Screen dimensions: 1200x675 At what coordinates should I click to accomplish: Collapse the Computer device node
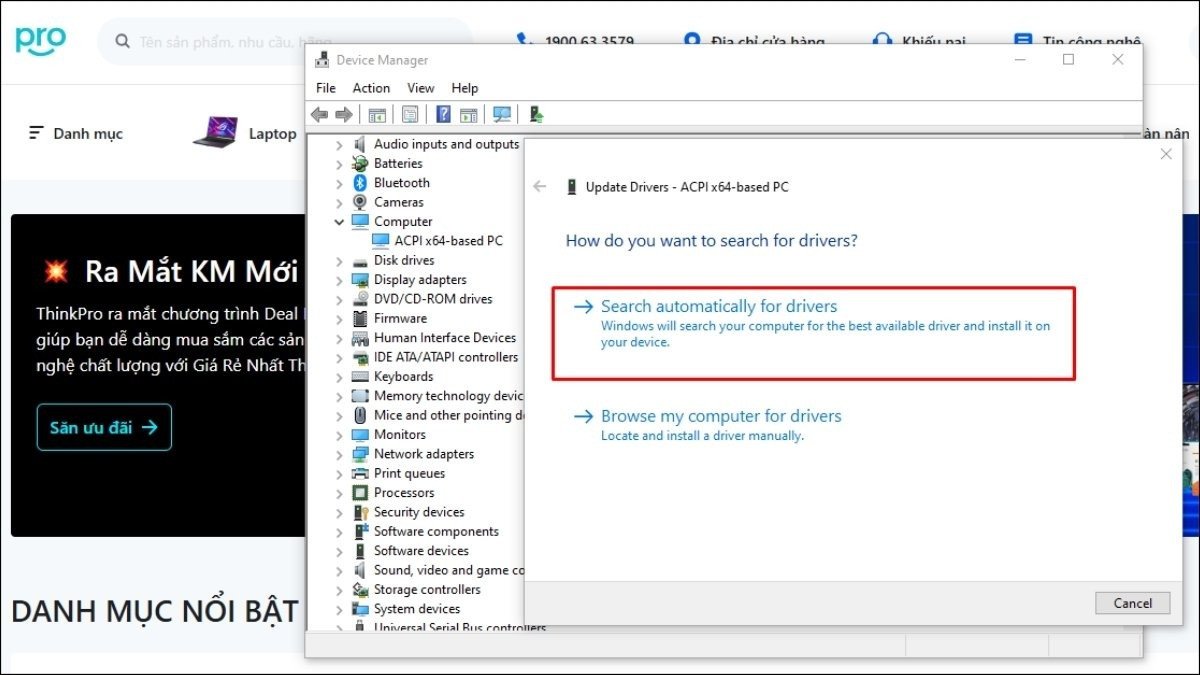340,221
